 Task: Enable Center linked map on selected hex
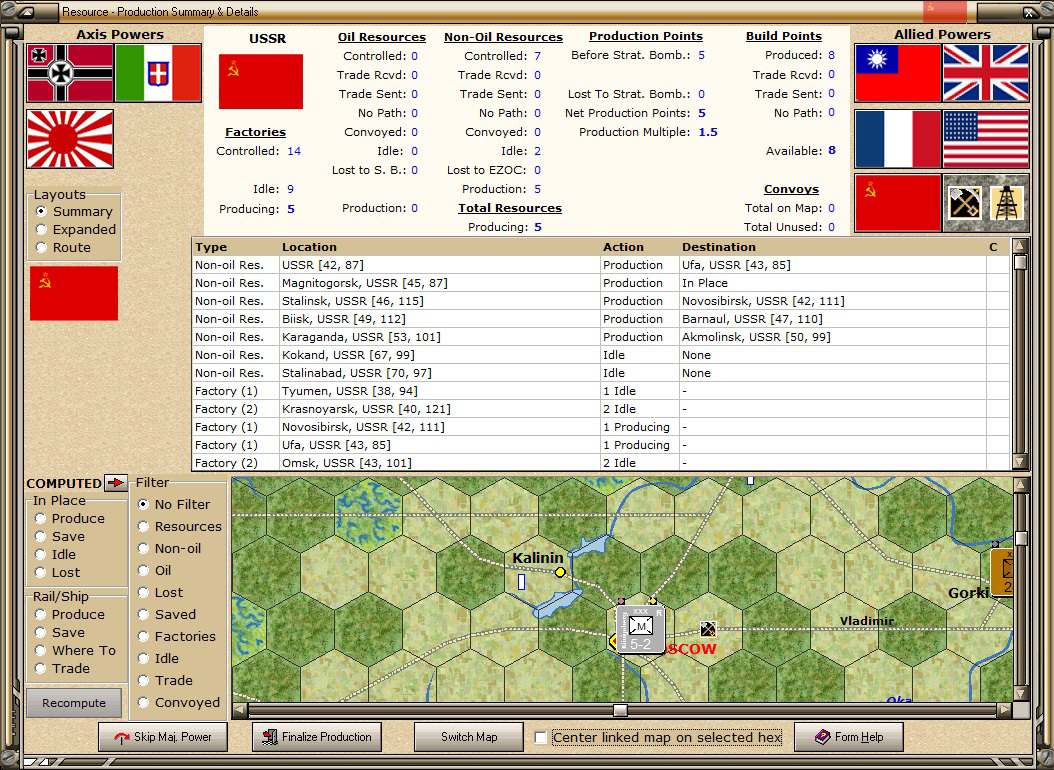[x=540, y=737]
